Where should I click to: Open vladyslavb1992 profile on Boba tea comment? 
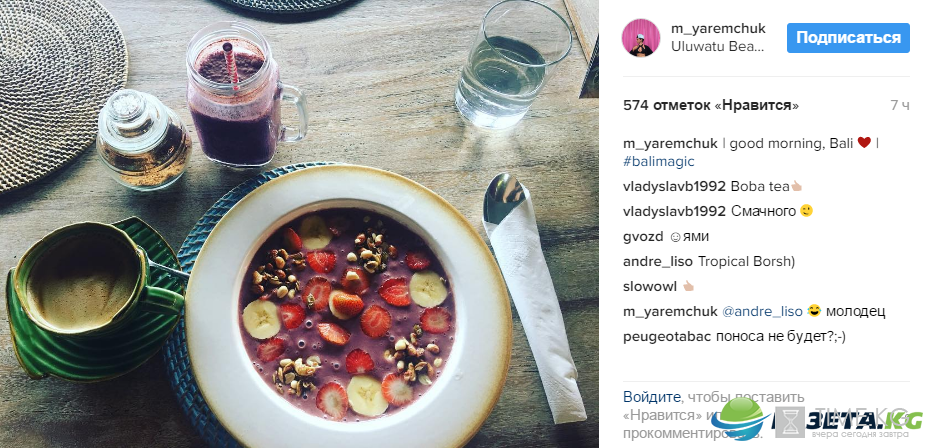[x=674, y=186]
